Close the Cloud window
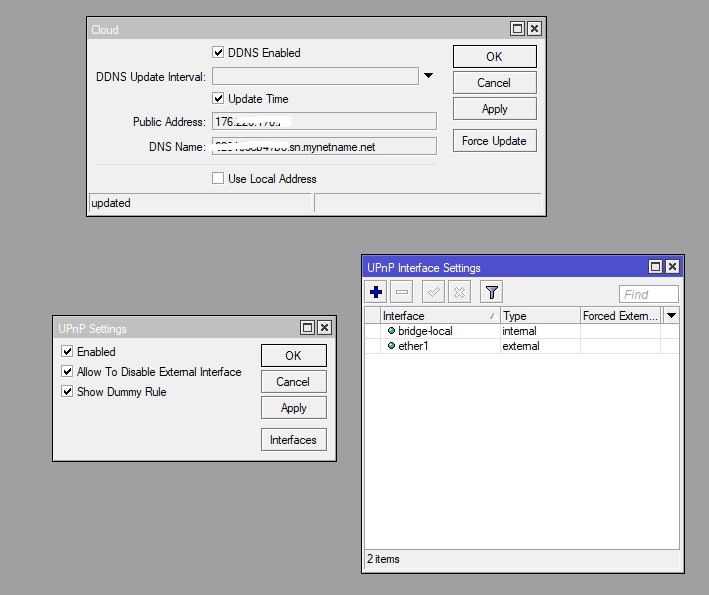This screenshot has width=709, height=595. tap(534, 29)
